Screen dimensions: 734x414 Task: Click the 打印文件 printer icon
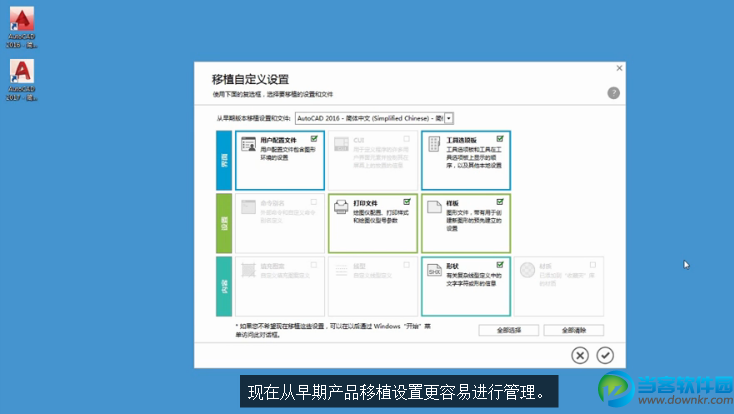point(341,207)
